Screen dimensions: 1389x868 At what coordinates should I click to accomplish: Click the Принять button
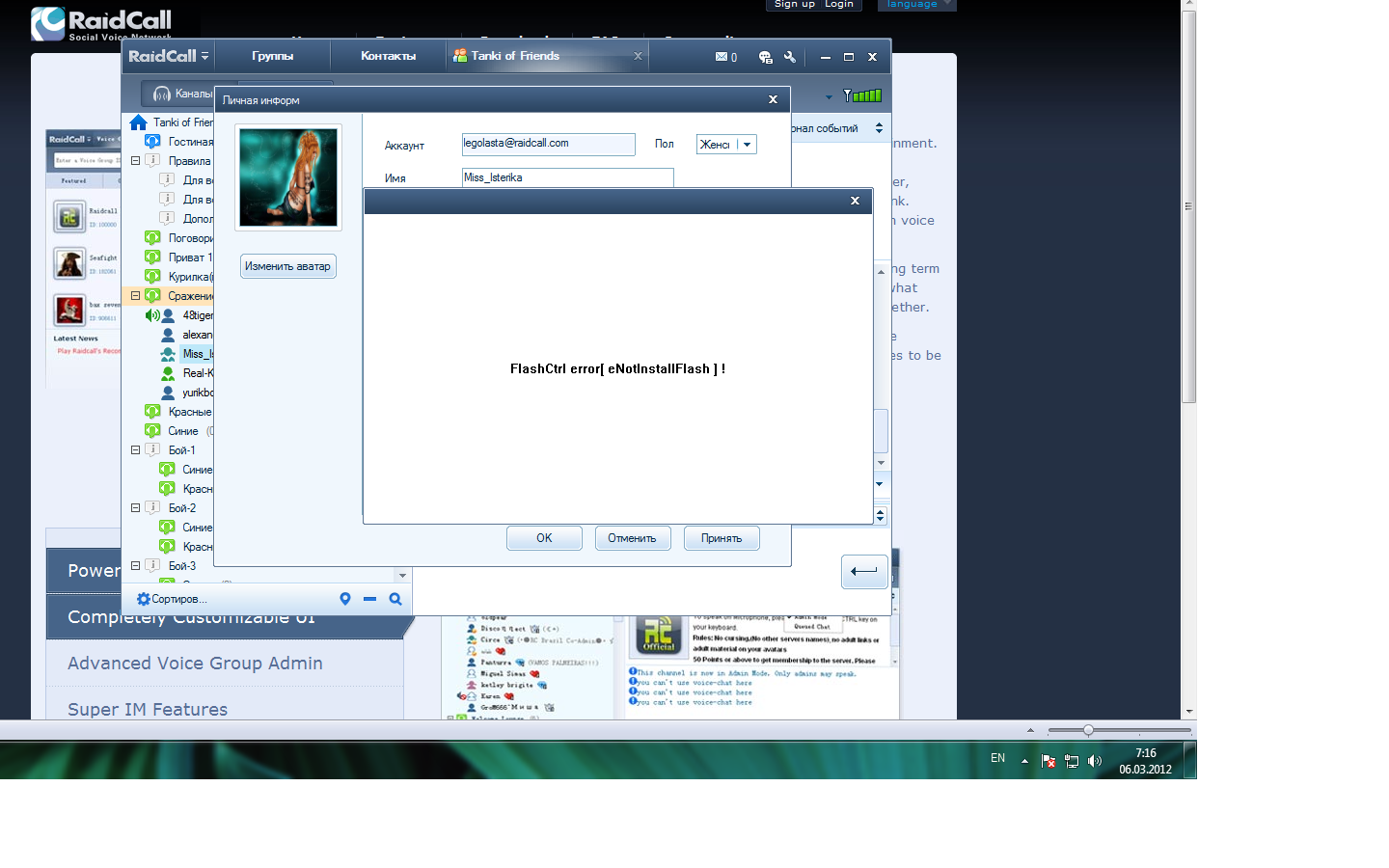click(722, 538)
